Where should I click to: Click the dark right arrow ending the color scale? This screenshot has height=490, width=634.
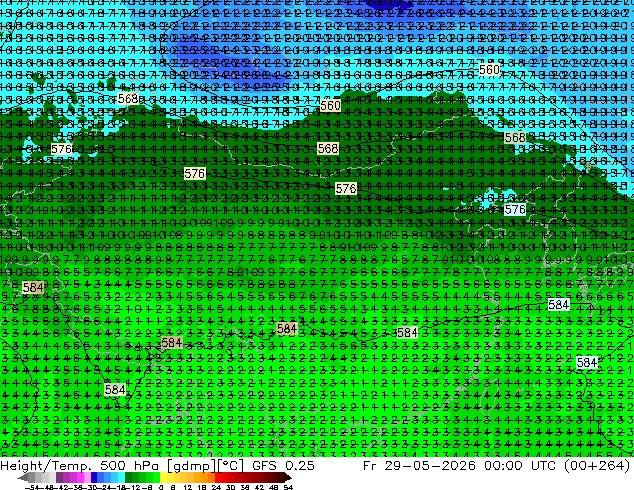[x=288, y=478]
